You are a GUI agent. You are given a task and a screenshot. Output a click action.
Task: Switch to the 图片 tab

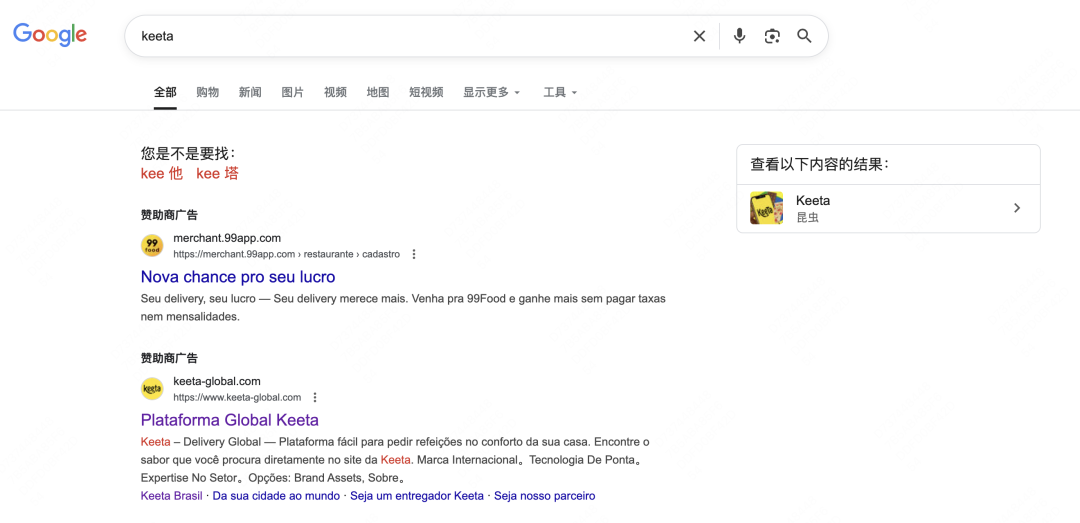click(293, 92)
